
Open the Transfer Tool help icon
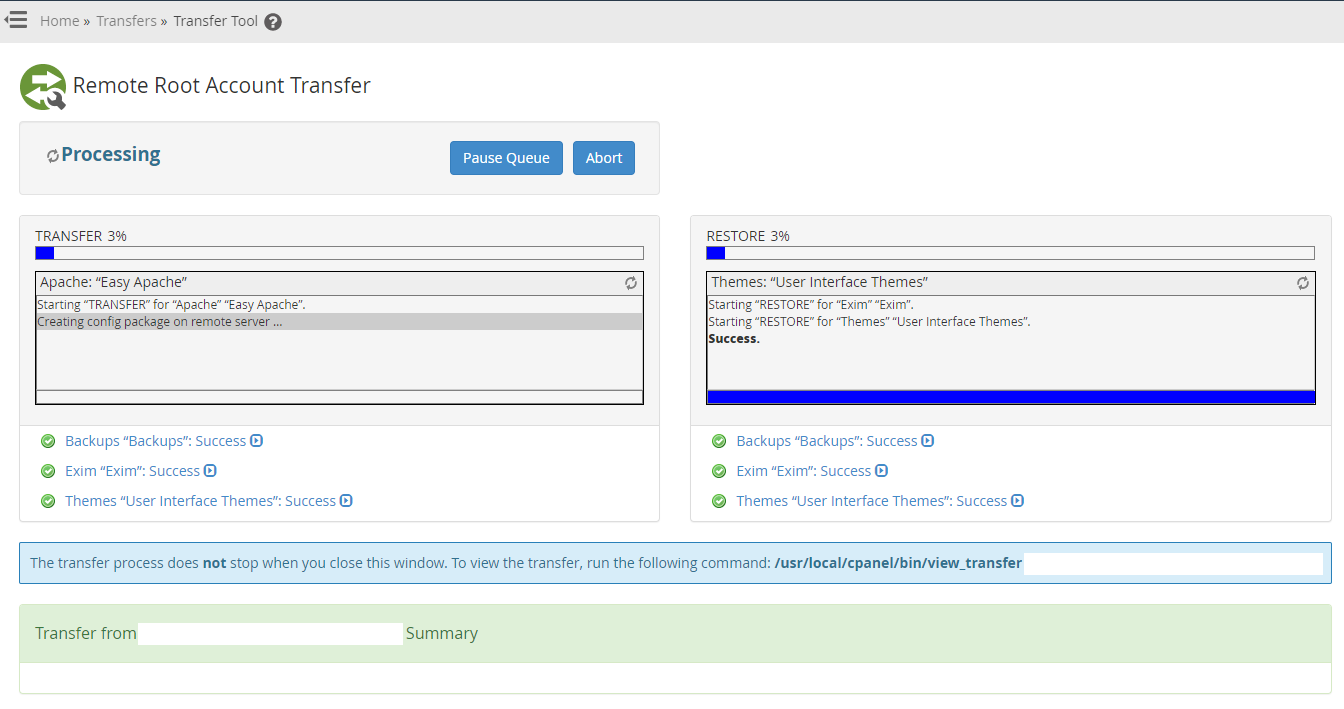coord(273,22)
